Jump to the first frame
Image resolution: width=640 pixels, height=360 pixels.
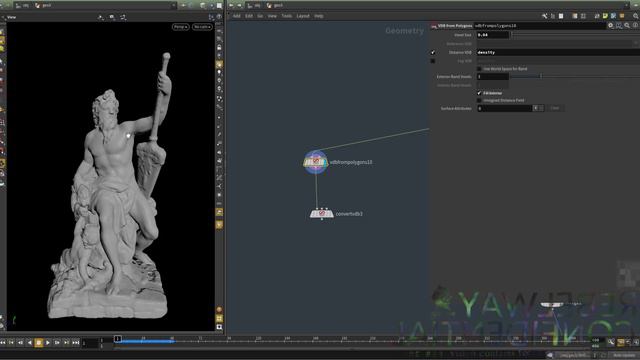point(3,343)
